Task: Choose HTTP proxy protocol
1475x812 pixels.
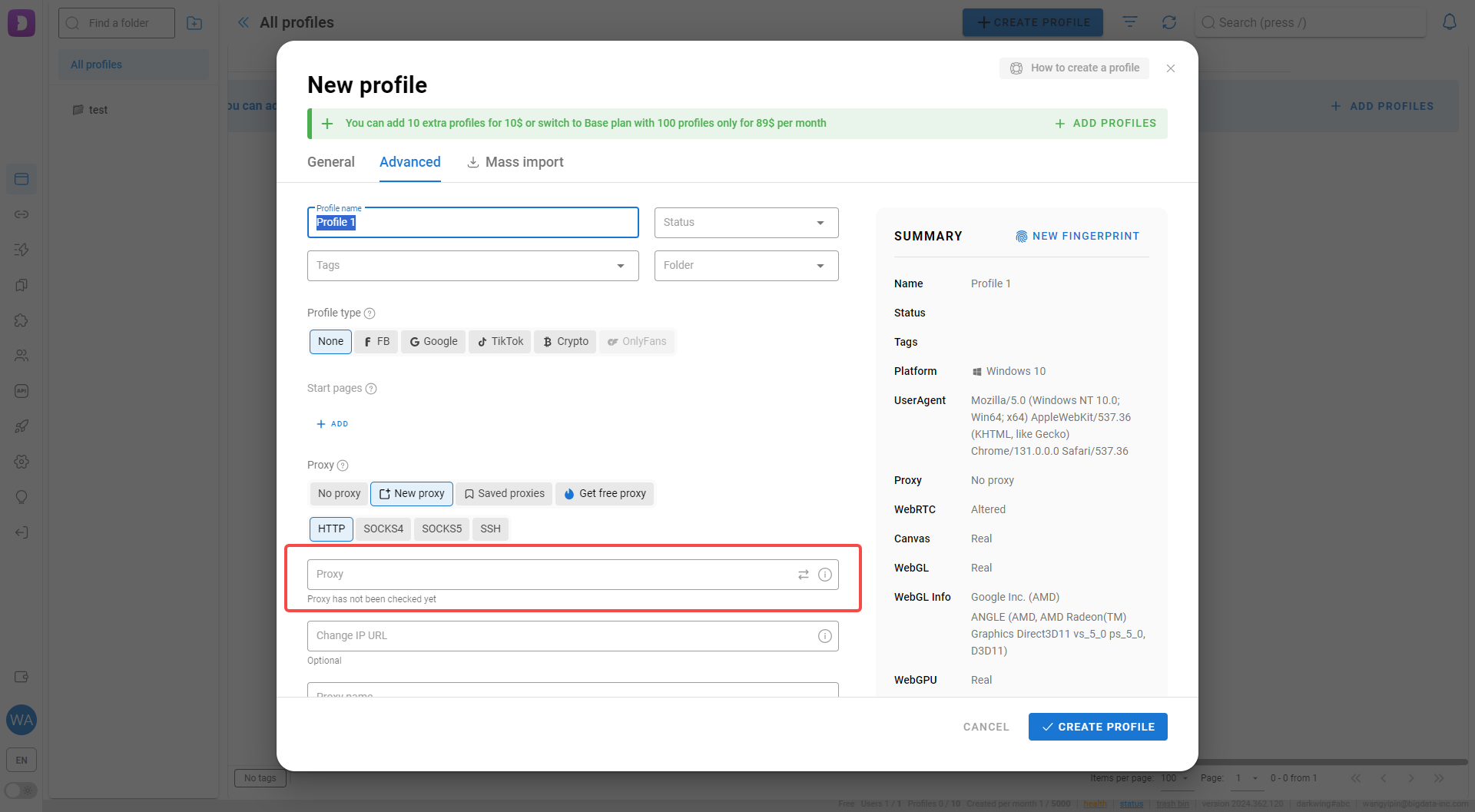Action: click(x=331, y=529)
